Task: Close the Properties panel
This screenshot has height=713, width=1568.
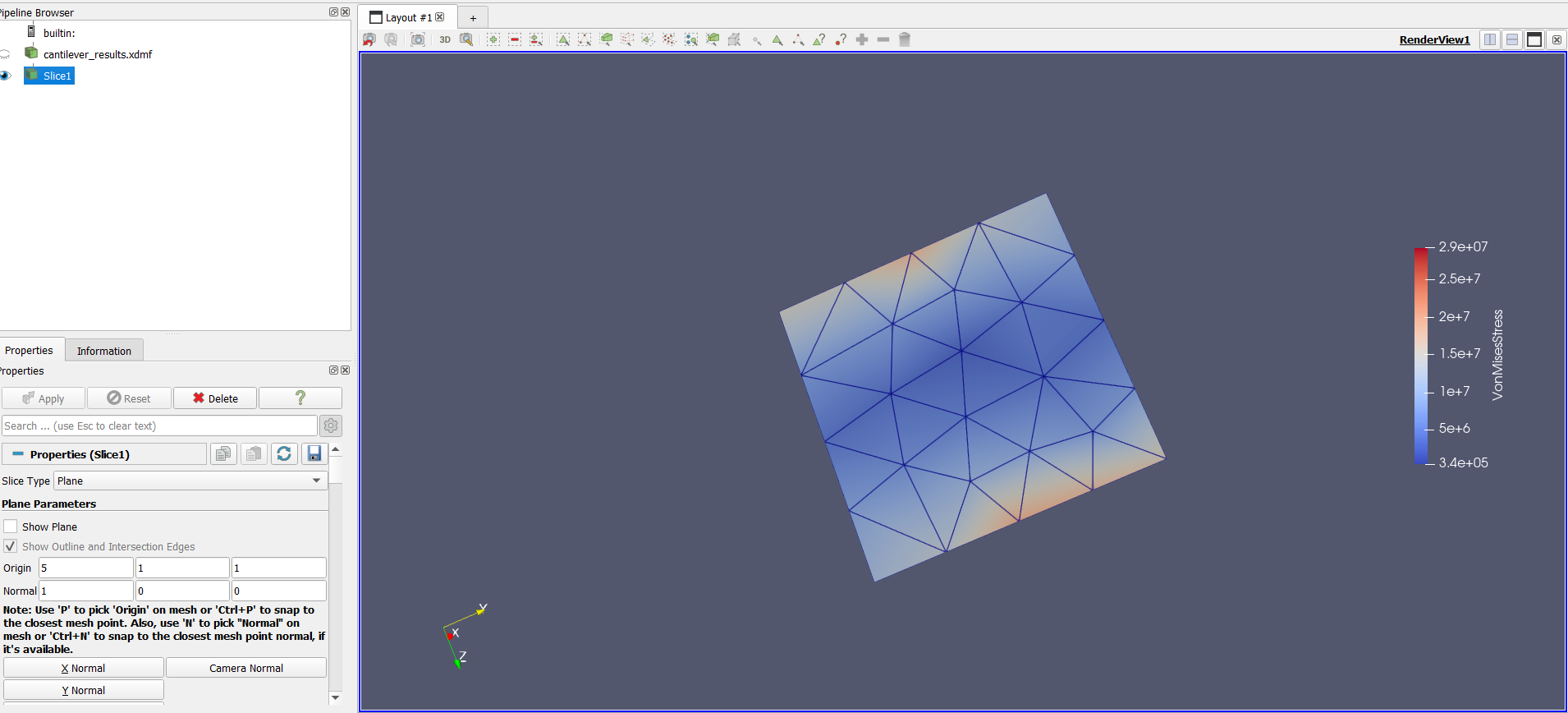Action: [346, 370]
